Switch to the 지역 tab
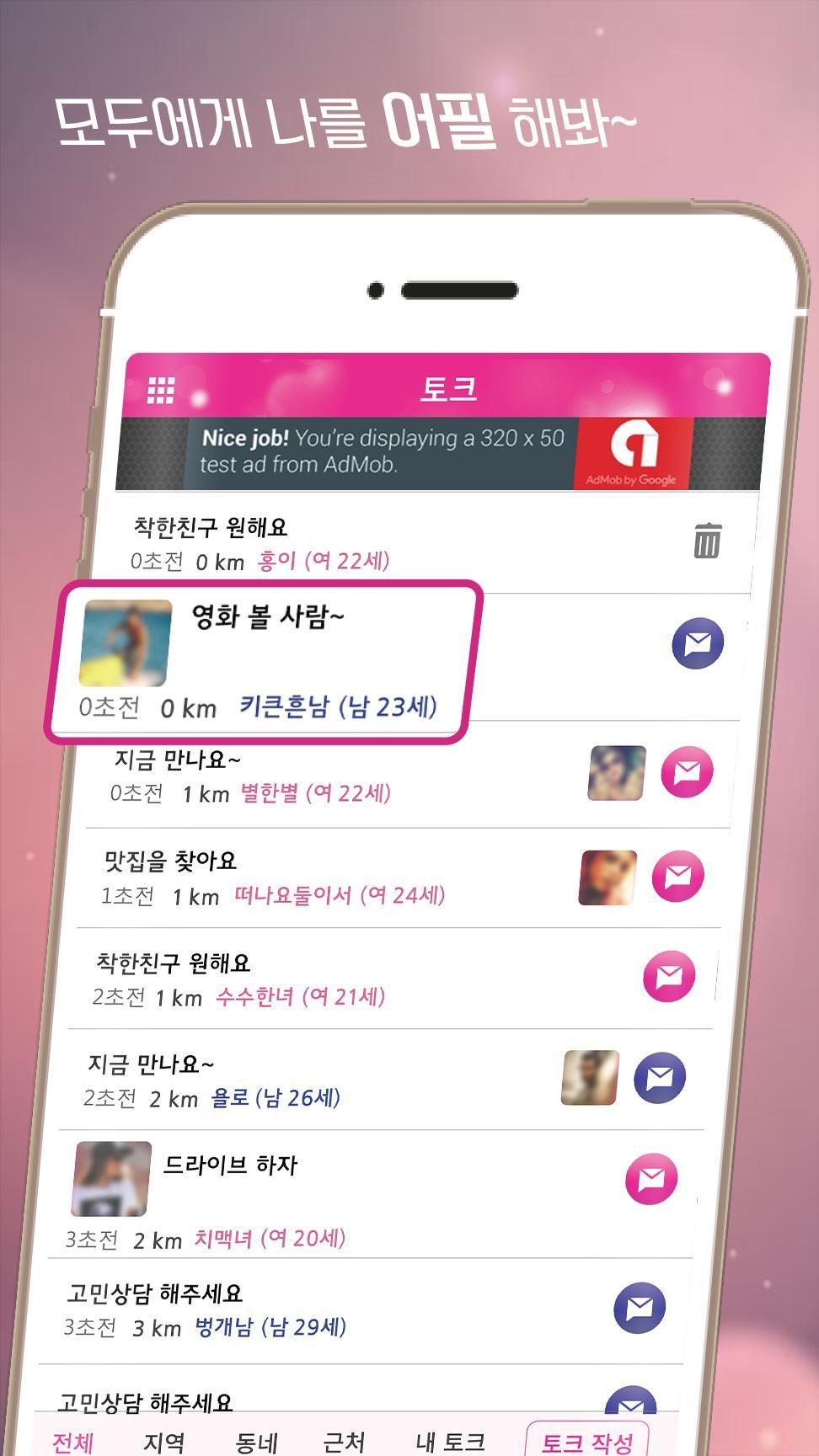819x1456 pixels. pos(163,1441)
